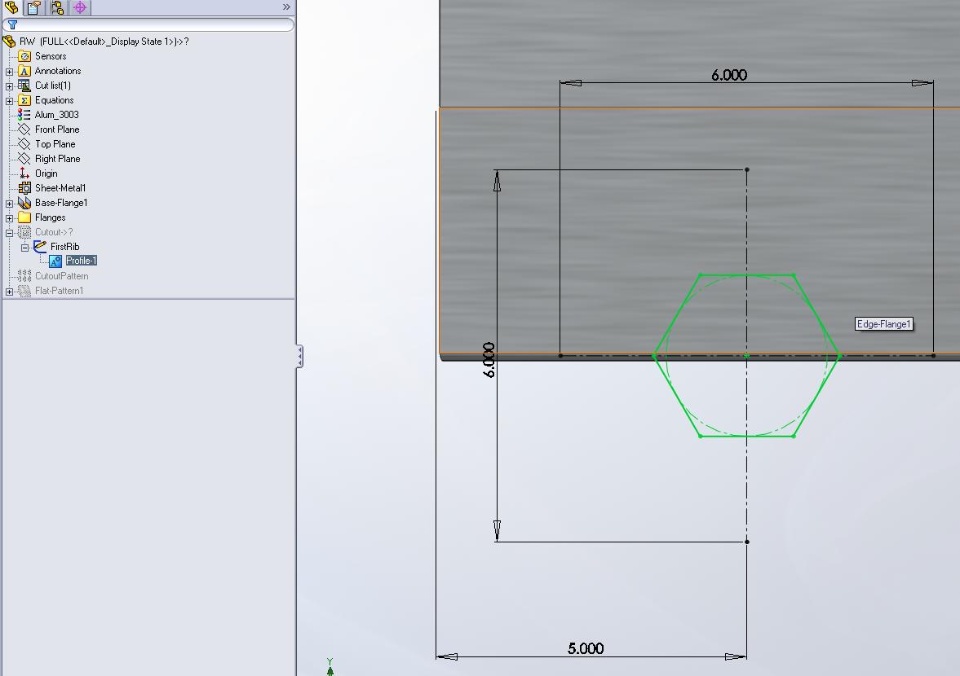
Task: Click the Annotations folder icon
Action: pyautogui.click(x=24, y=71)
